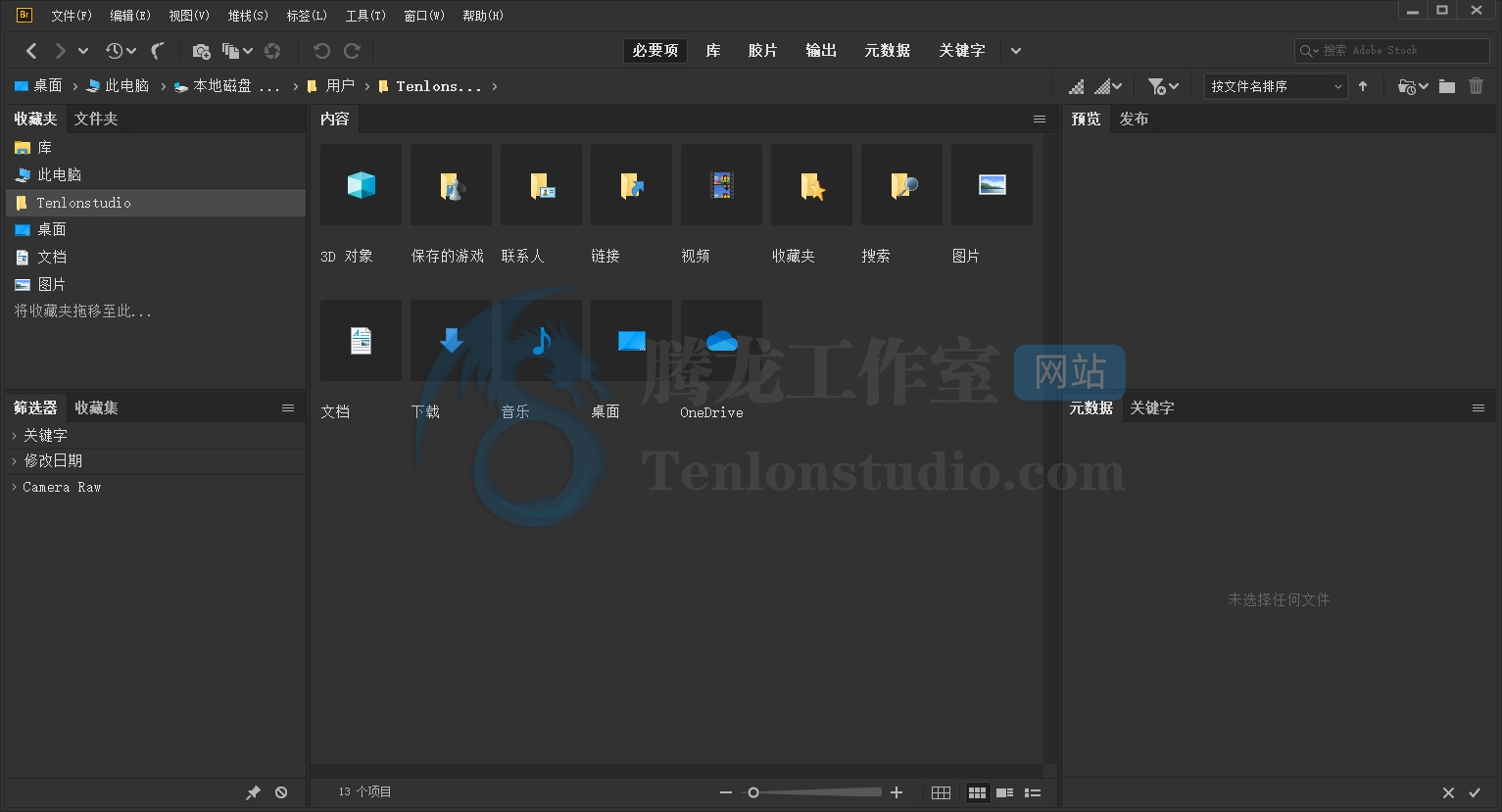
Task: Click 桌面 in the breadcrumb path
Action: pyautogui.click(x=38, y=86)
